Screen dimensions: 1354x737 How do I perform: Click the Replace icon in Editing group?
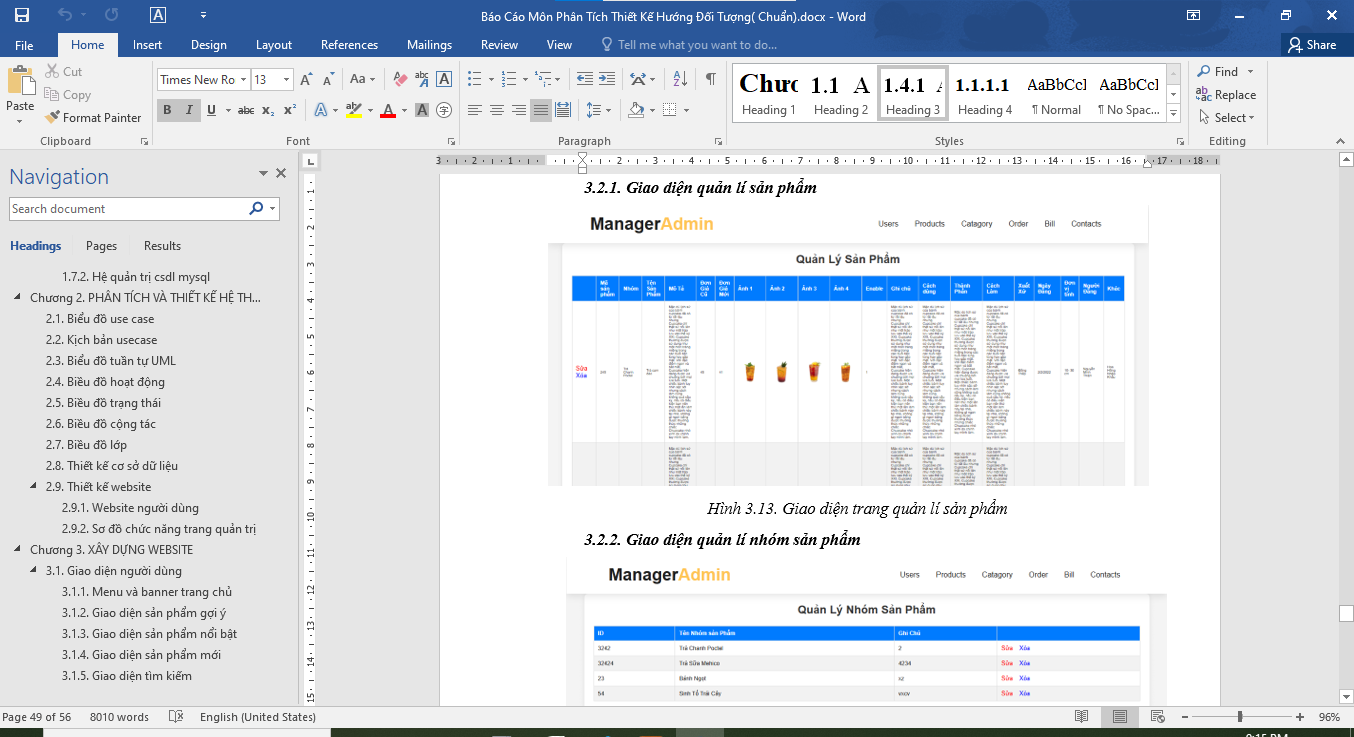click(x=1223, y=94)
